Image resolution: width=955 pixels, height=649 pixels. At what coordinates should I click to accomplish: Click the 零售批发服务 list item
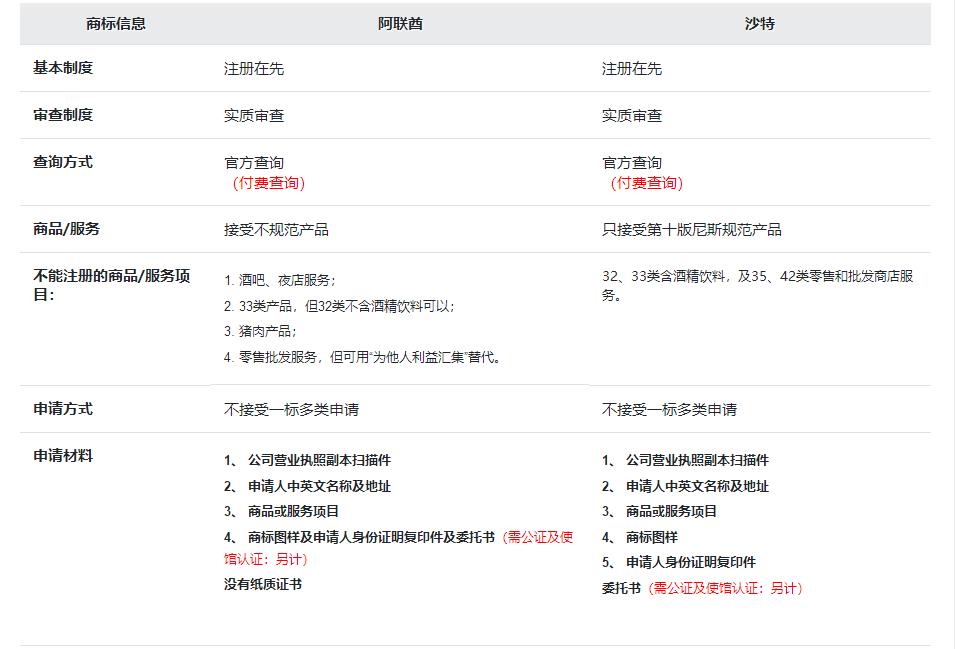pyautogui.click(x=362, y=357)
